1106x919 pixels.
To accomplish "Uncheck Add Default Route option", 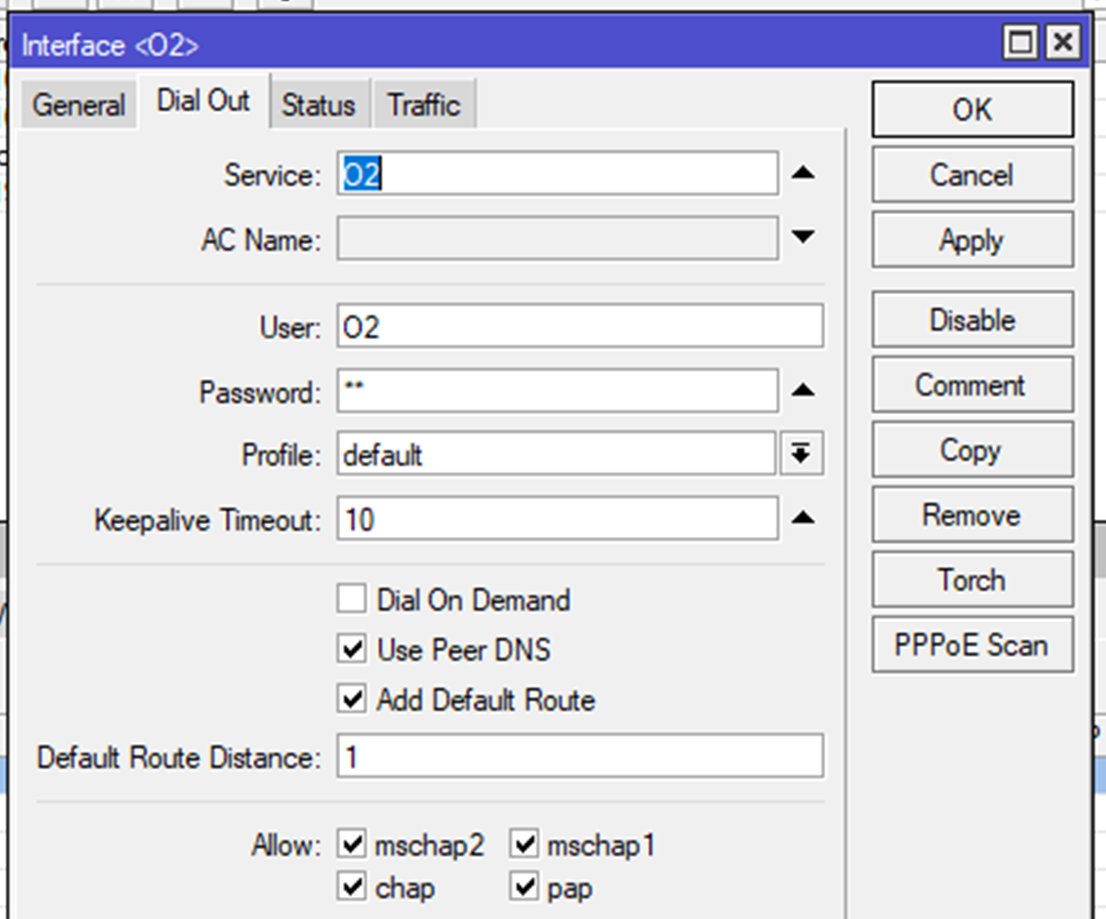I will click(x=351, y=700).
